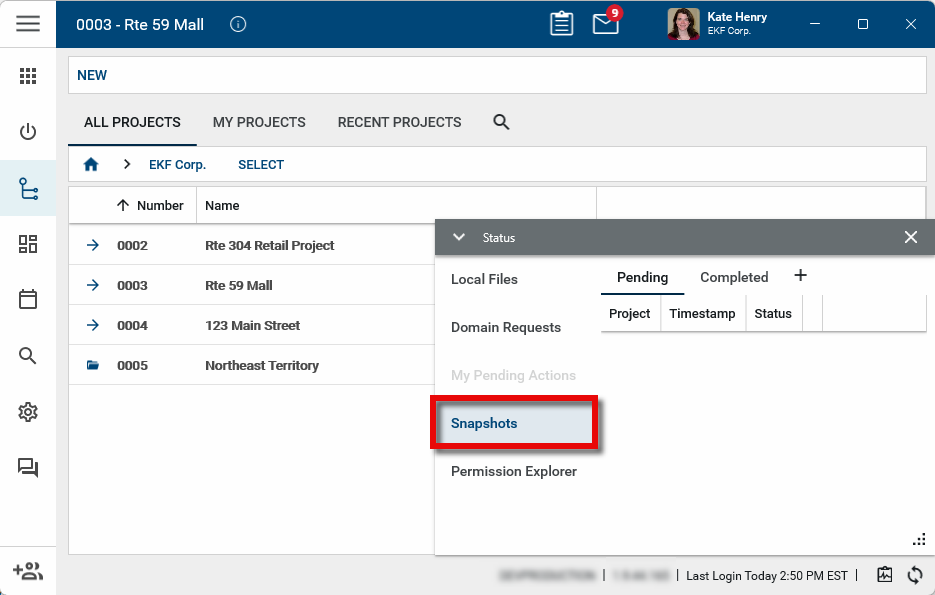Open the hamburger navigation menu
This screenshot has height=595, width=935.
(28, 23)
